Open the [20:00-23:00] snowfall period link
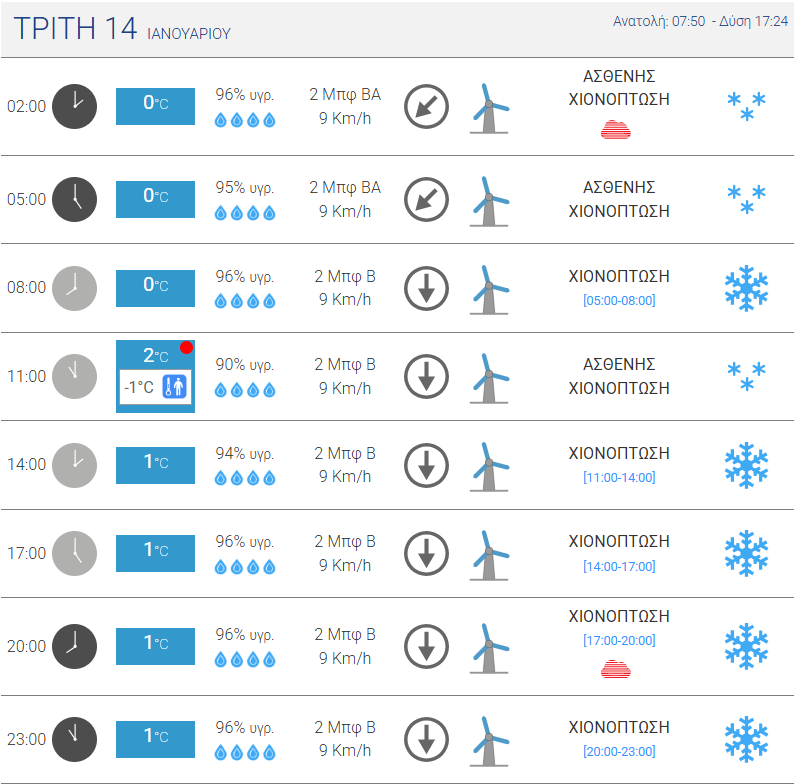Viewport: 796px width, 784px height. click(x=619, y=752)
